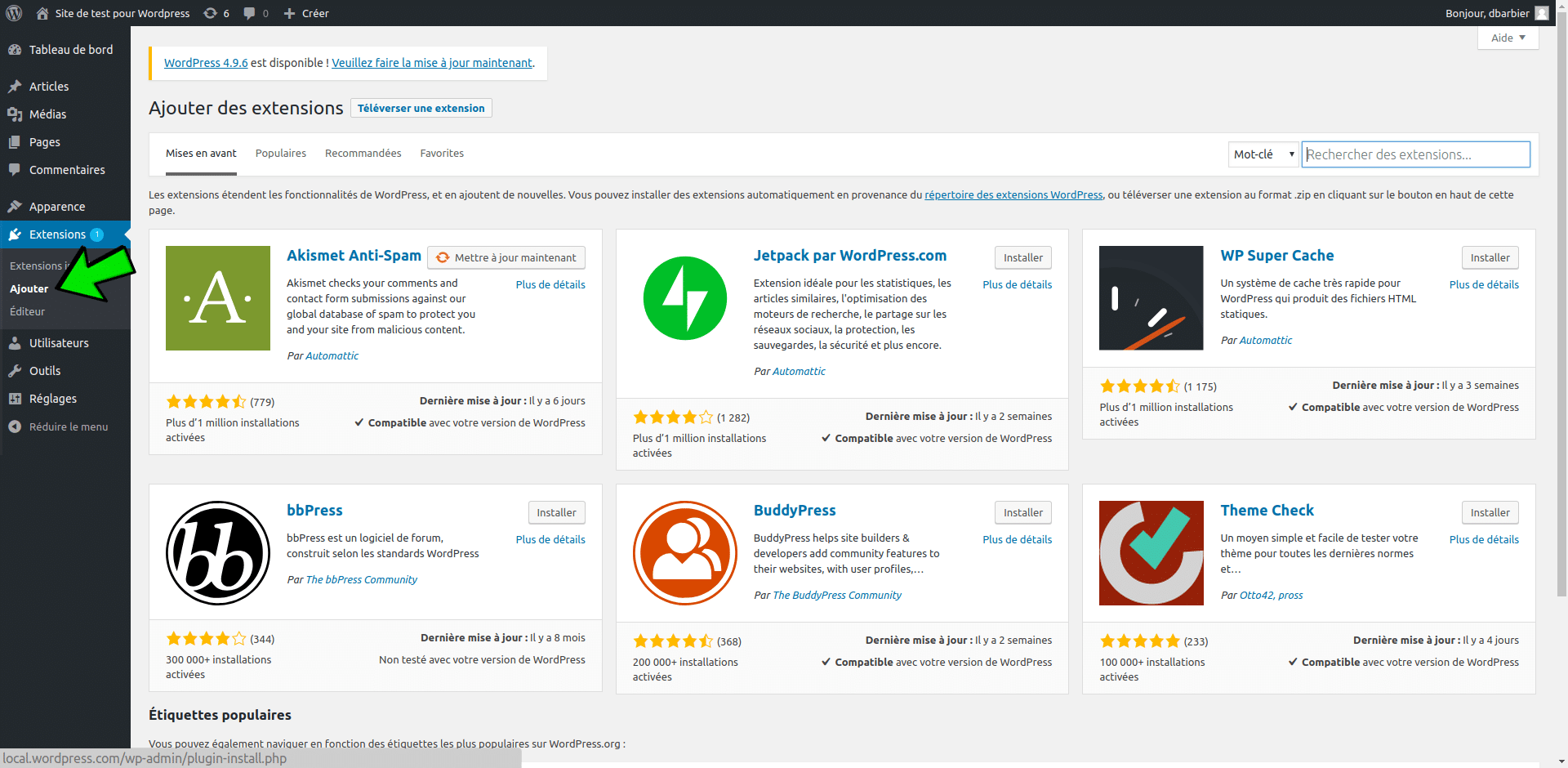Click the home icon for Site de test
The width and height of the screenshot is (1568, 768).
(x=42, y=13)
